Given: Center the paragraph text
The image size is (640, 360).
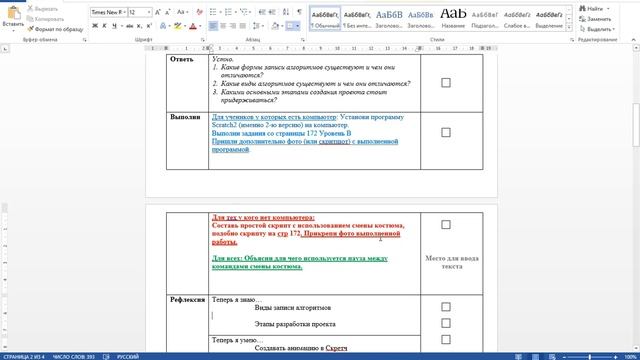Looking at the screenshot, I should (223, 26).
